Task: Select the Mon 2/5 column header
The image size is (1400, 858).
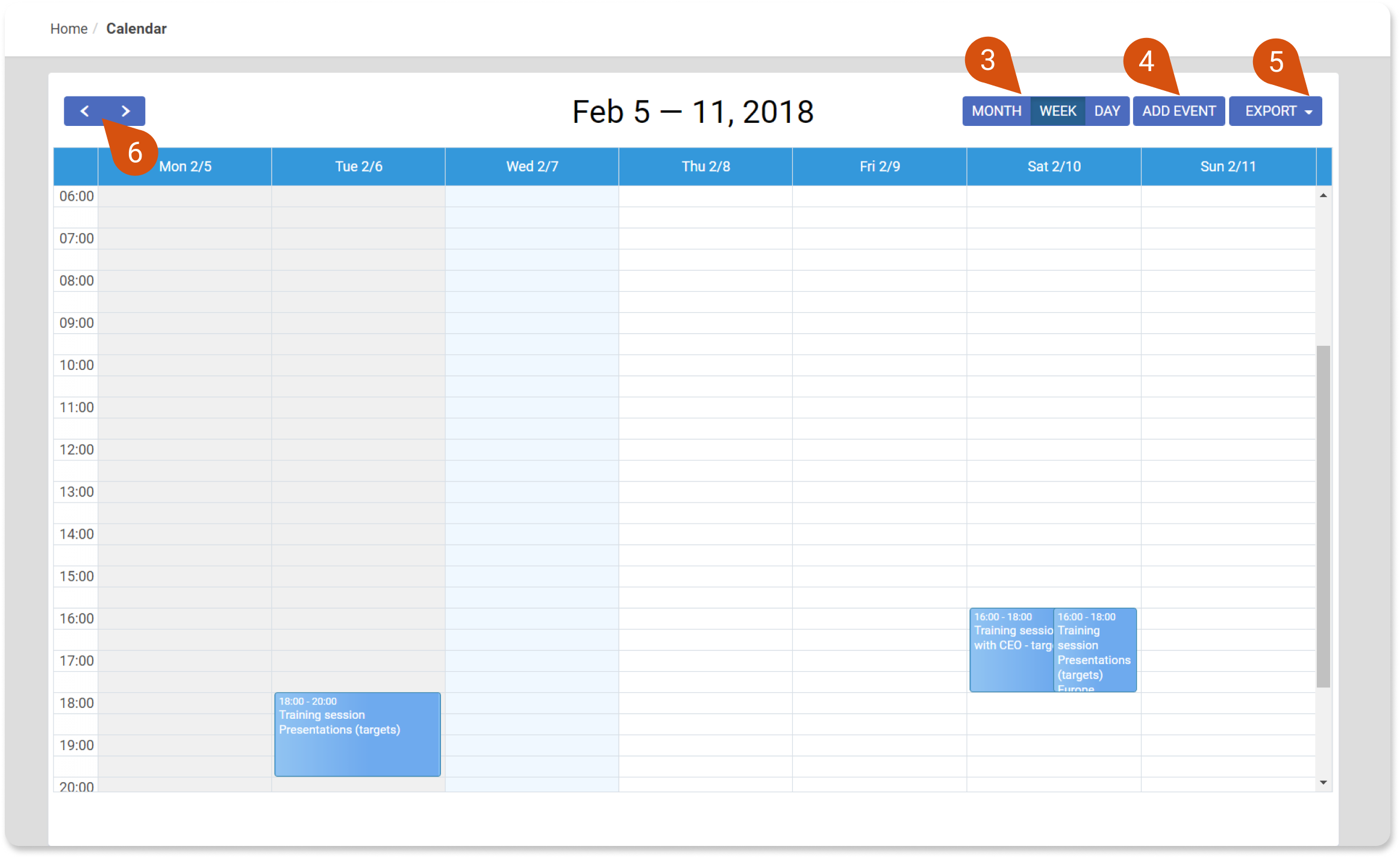Action: pyautogui.click(x=185, y=166)
